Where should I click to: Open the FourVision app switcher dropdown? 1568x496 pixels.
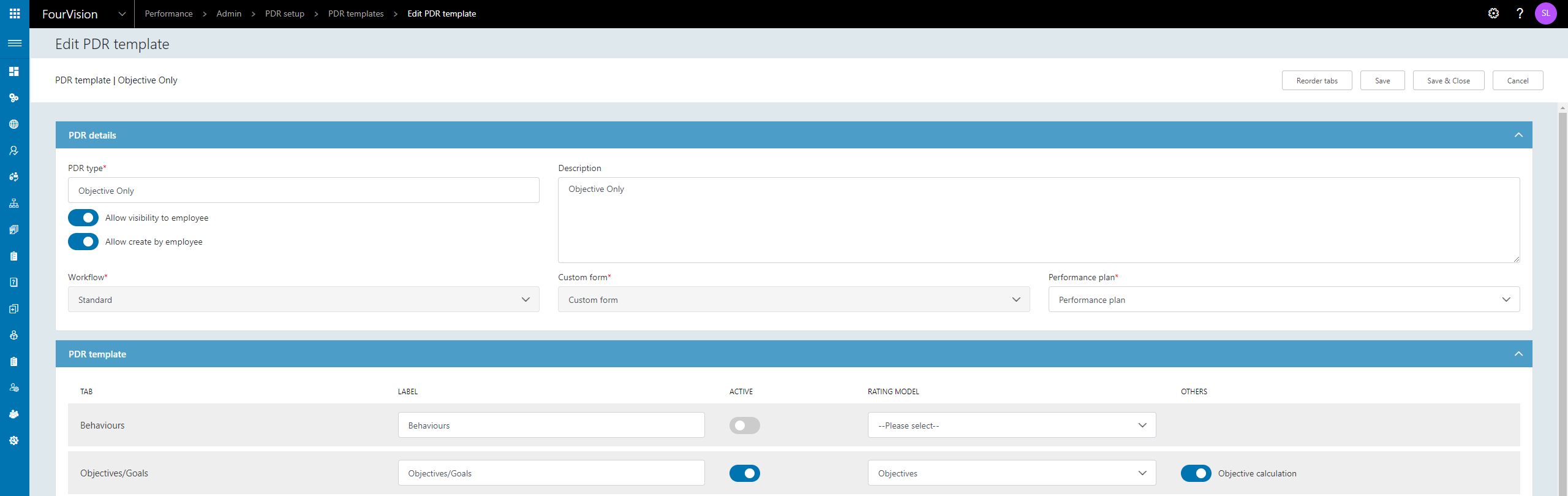(x=122, y=13)
